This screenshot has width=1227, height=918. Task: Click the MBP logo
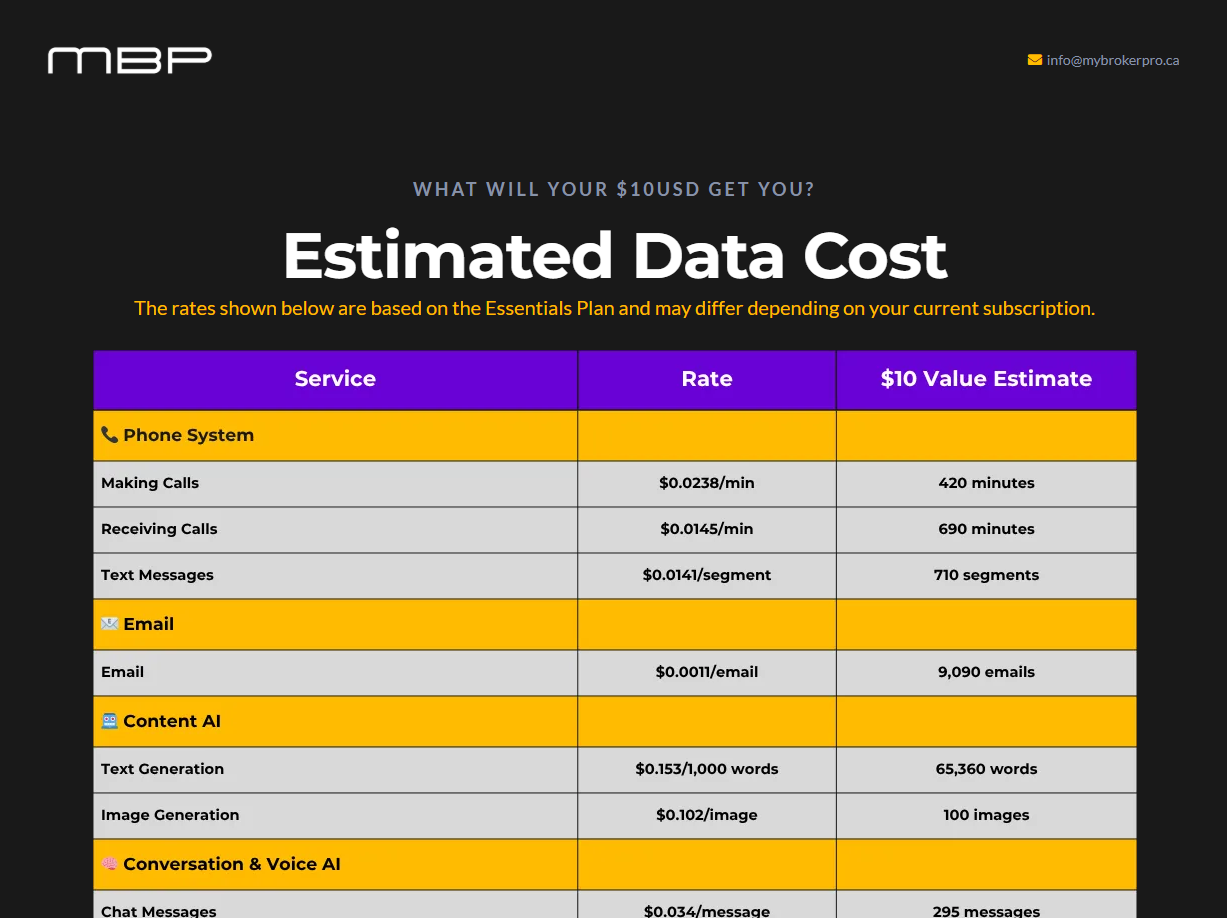tap(130, 60)
